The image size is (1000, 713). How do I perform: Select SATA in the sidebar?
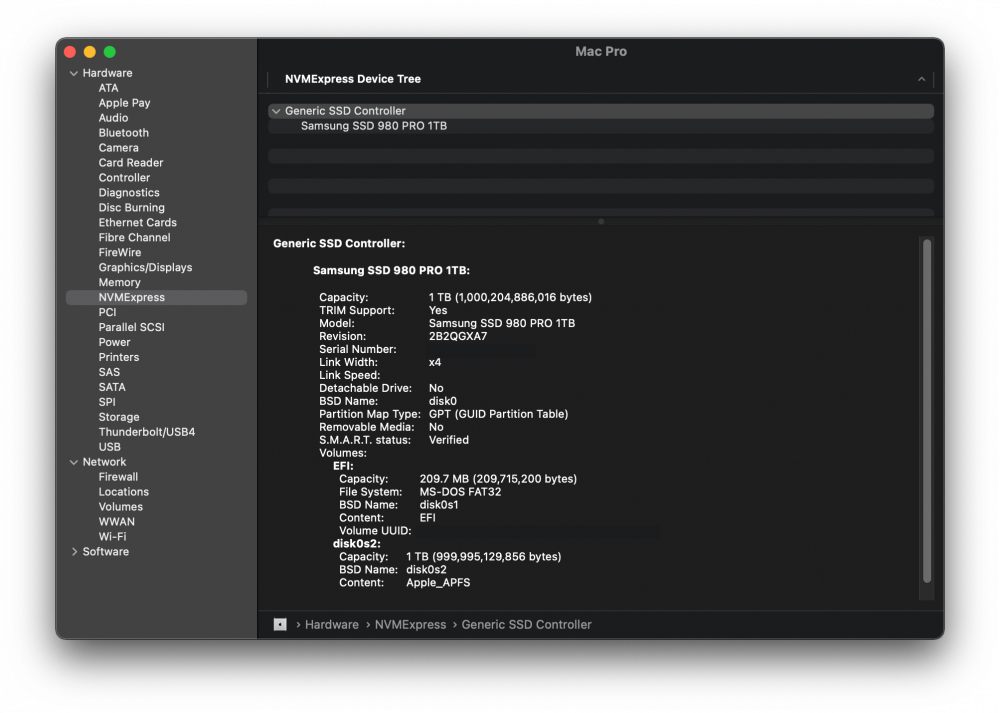point(112,387)
